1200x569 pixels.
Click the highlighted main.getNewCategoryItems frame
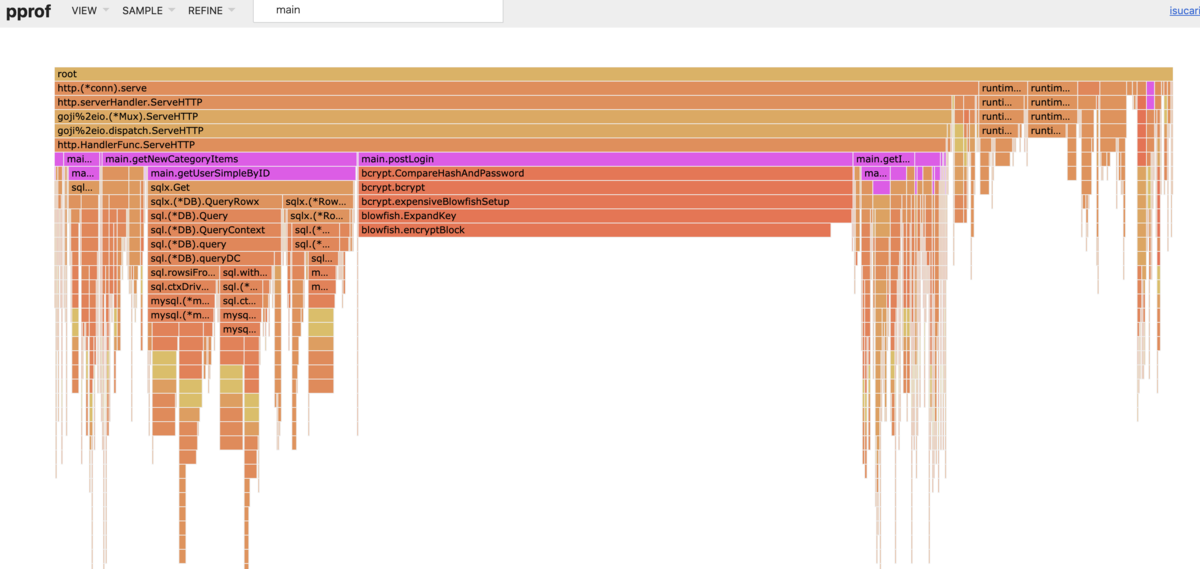pos(229,159)
